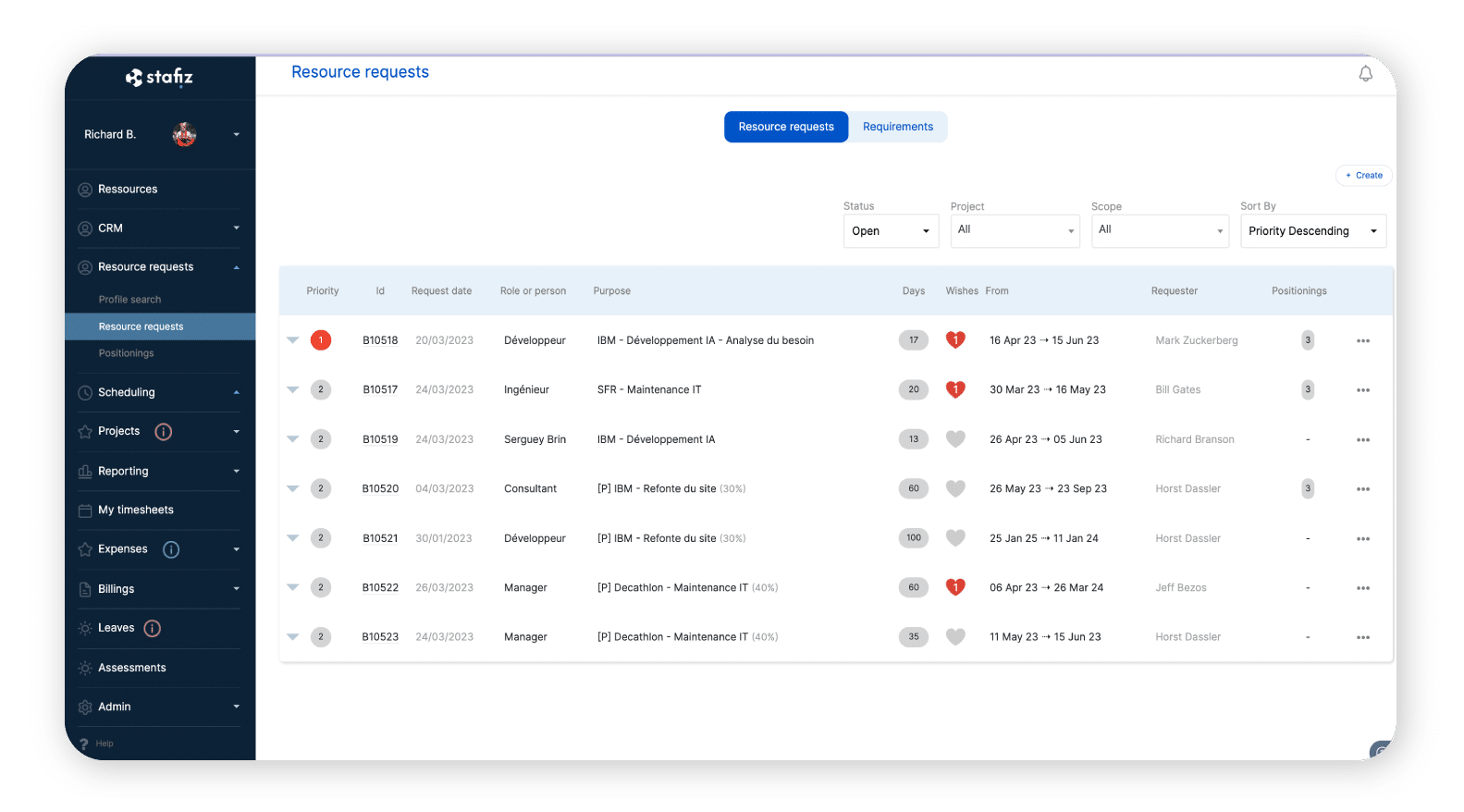Click the Create button
Viewport: 1464px width, 812px height.
click(1363, 176)
